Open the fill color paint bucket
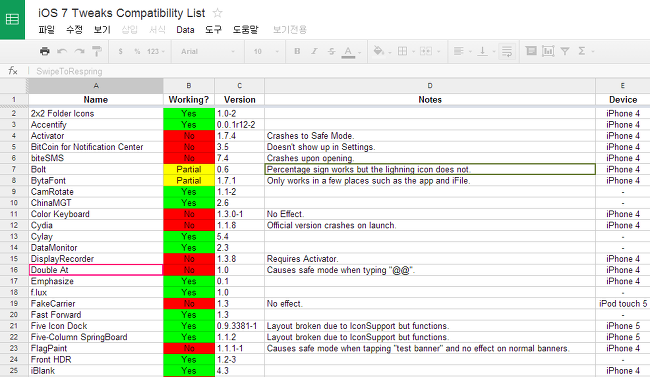Screen dimensions: 650x377 (x=381, y=51)
